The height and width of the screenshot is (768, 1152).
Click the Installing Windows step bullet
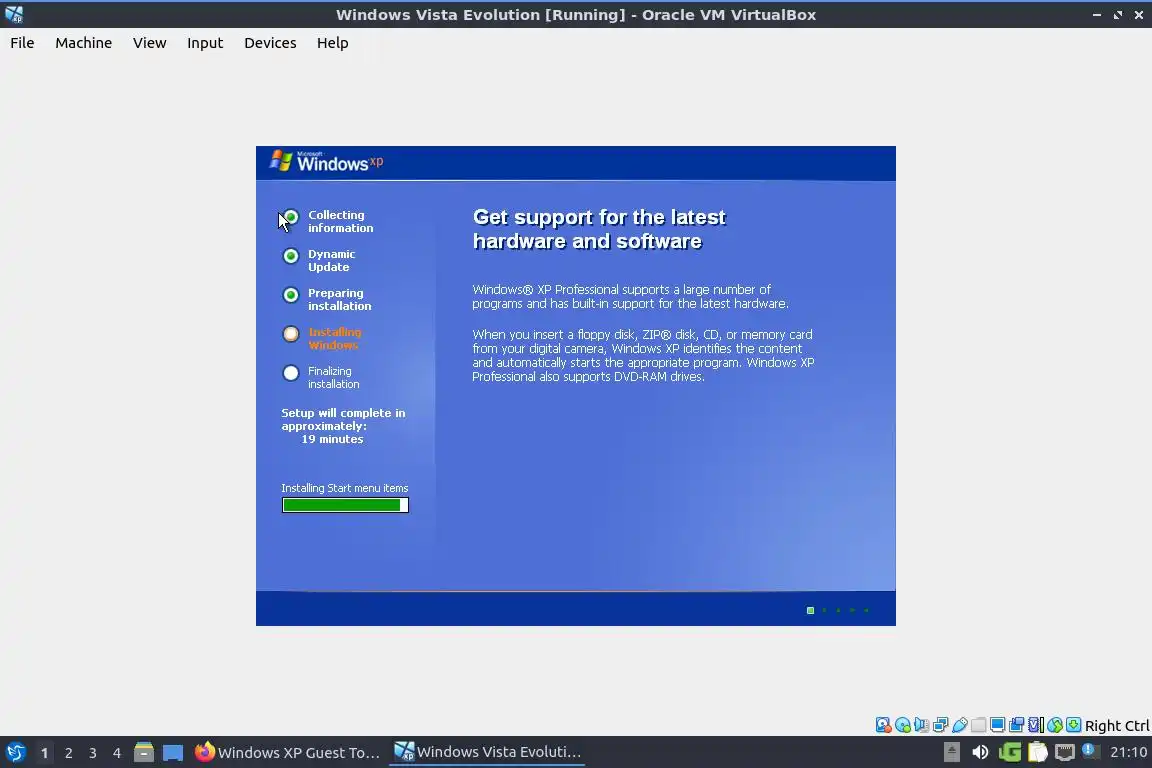[291, 334]
